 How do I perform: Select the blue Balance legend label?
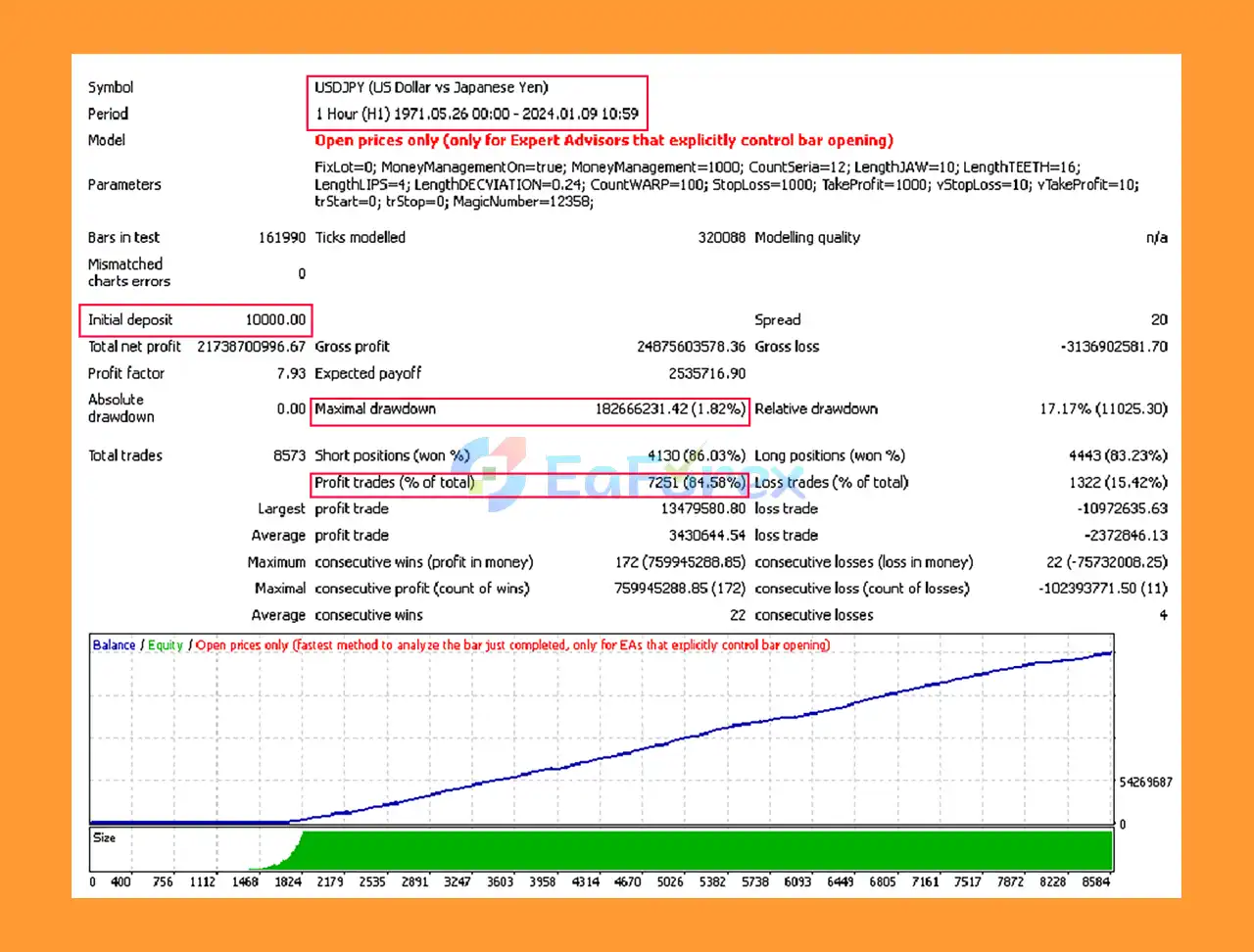point(113,644)
